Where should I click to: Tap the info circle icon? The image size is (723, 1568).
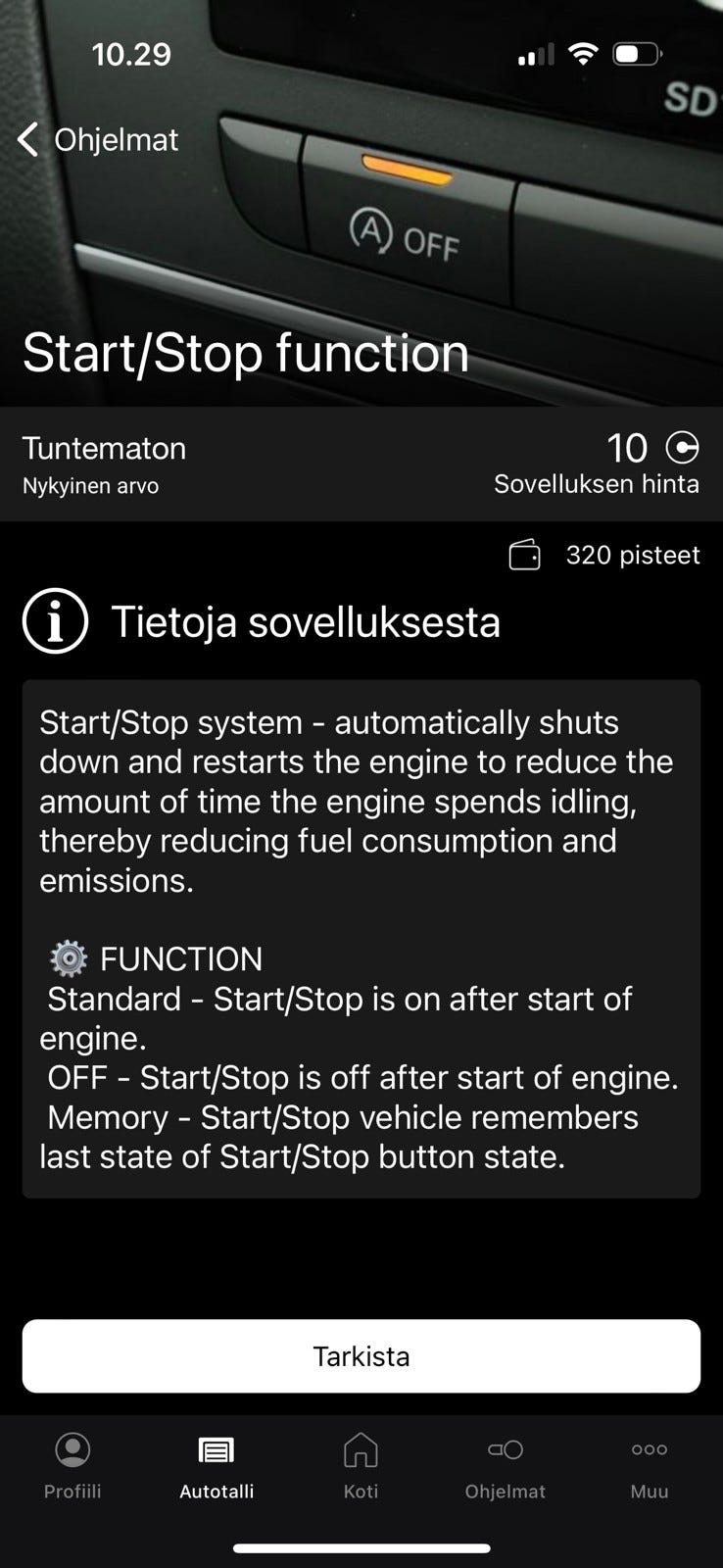[x=56, y=621]
